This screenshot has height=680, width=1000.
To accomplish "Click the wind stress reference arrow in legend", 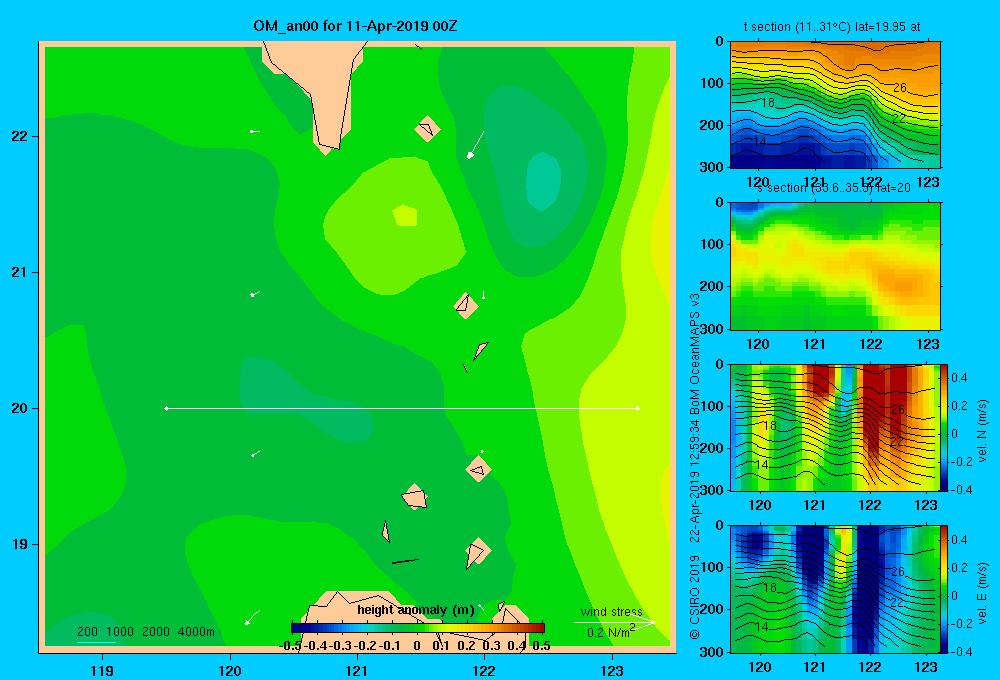I will (x=615, y=622).
